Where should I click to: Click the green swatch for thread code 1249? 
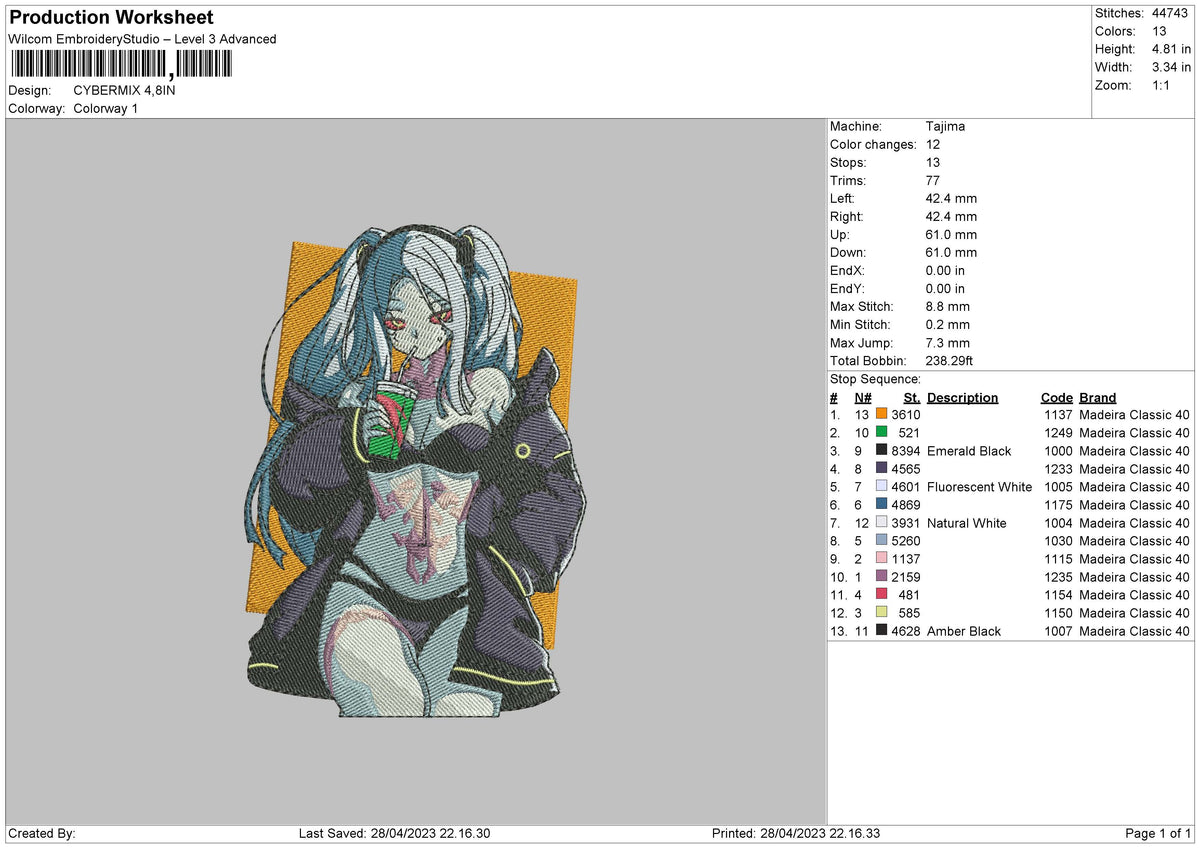(x=881, y=432)
